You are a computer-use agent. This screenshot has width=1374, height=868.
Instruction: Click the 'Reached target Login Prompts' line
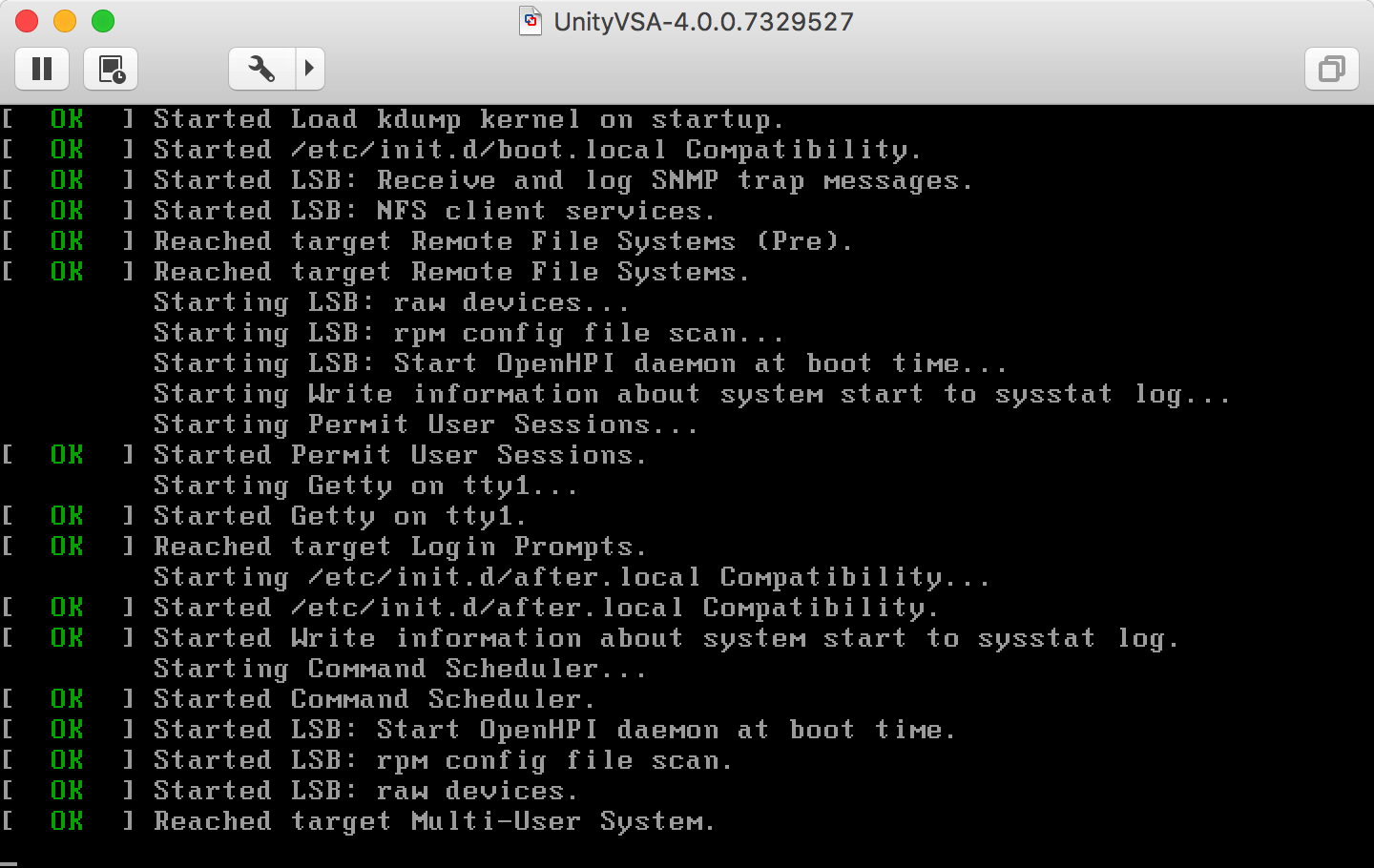[x=400, y=547]
